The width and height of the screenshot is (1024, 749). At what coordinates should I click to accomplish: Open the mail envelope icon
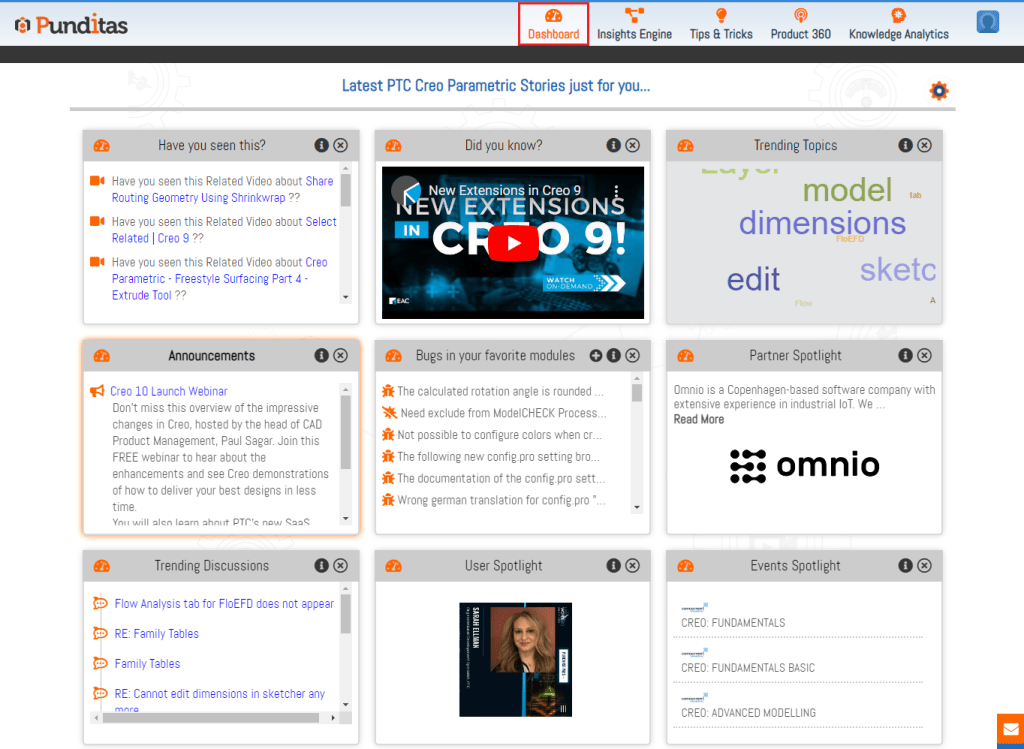pos(1010,729)
